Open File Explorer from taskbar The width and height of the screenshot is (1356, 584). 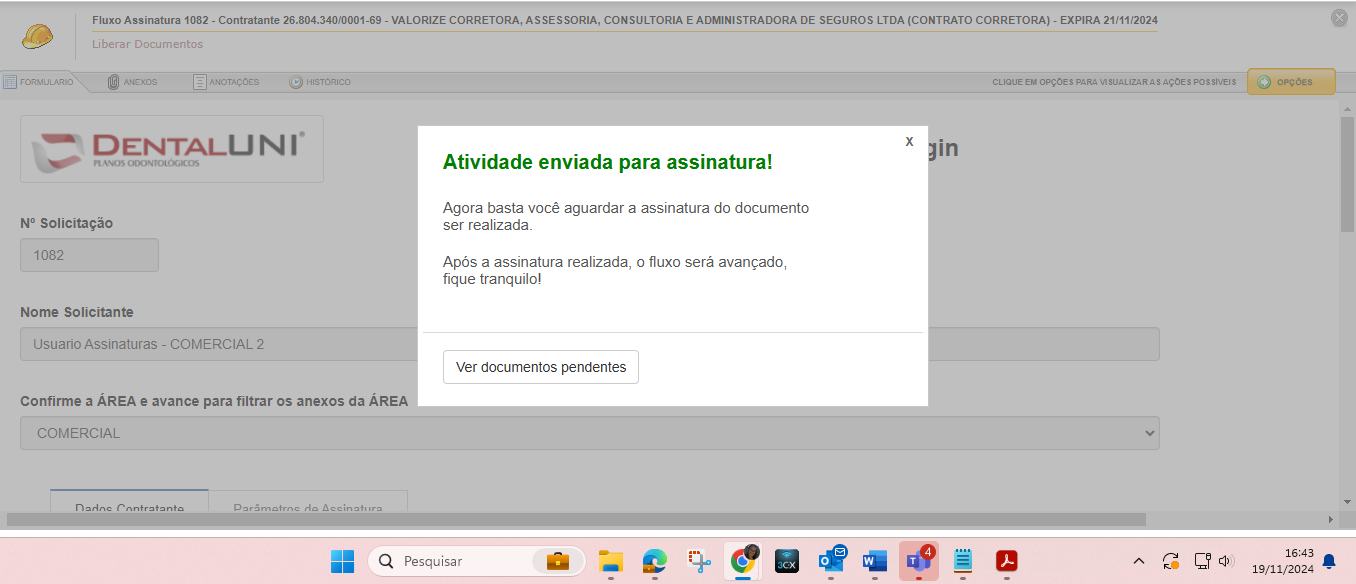[610, 561]
